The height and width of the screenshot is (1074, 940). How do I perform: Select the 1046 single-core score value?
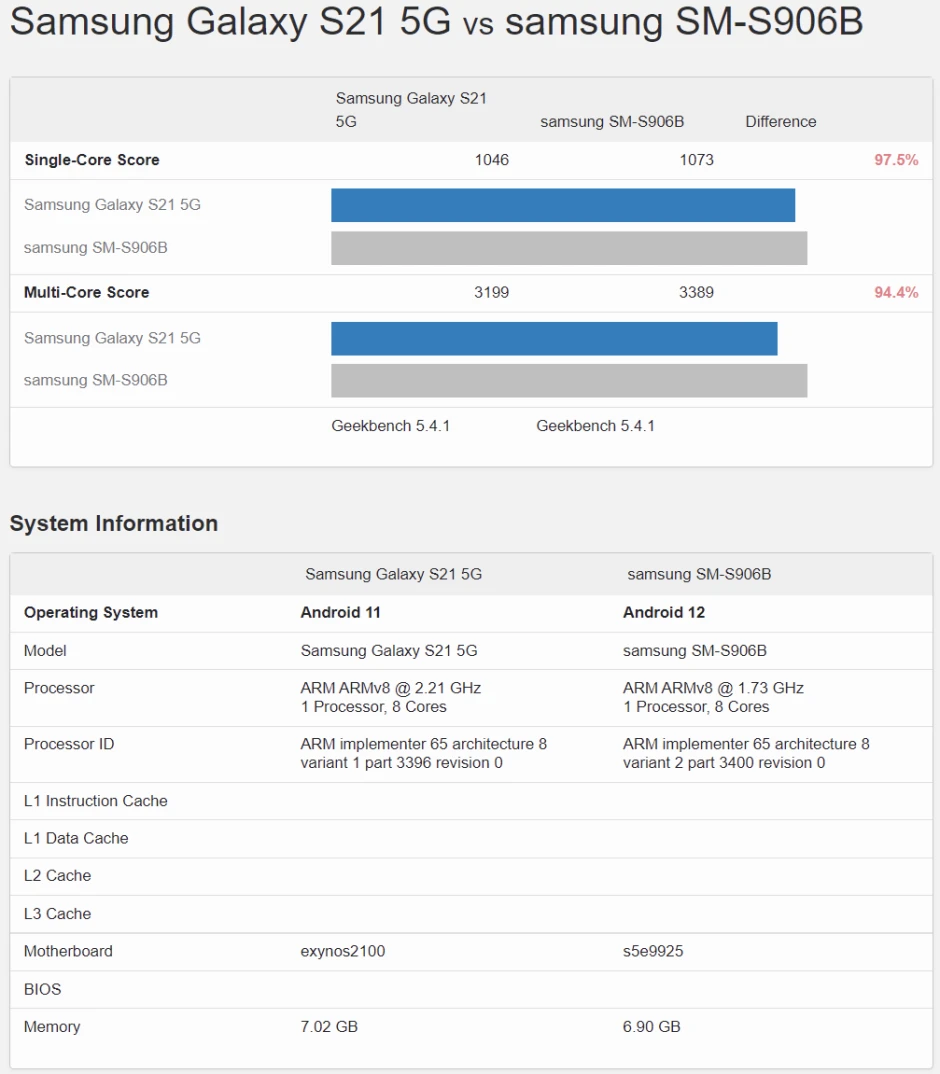click(x=491, y=160)
